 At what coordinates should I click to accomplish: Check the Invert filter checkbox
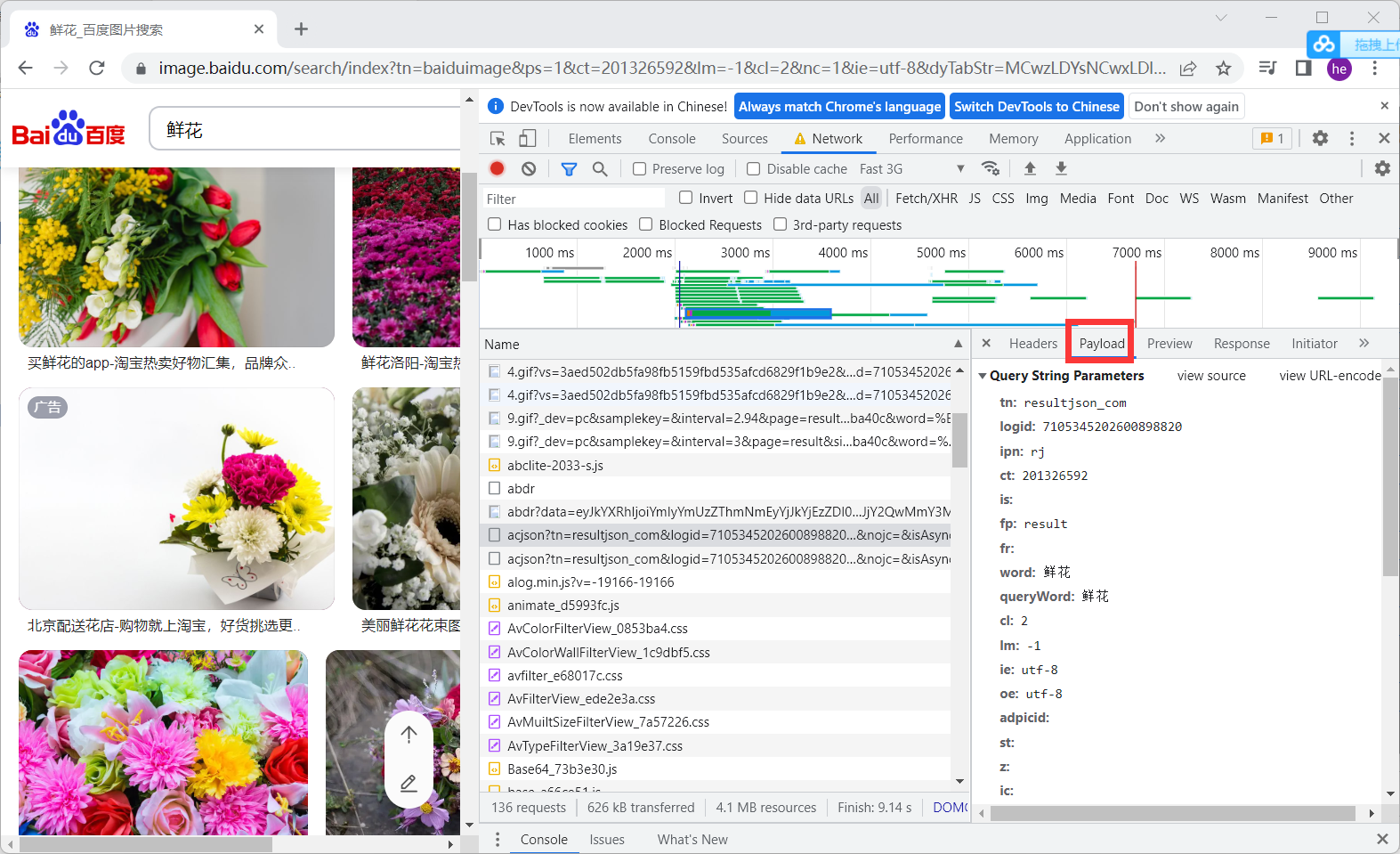coord(685,198)
